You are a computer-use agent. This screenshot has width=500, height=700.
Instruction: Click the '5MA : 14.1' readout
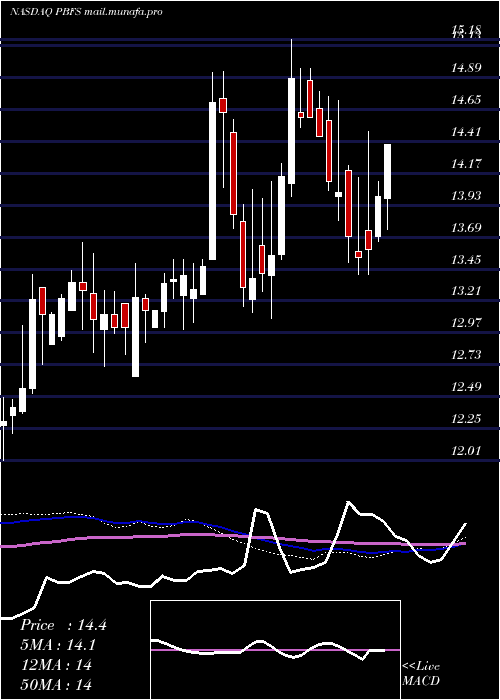click(58, 645)
